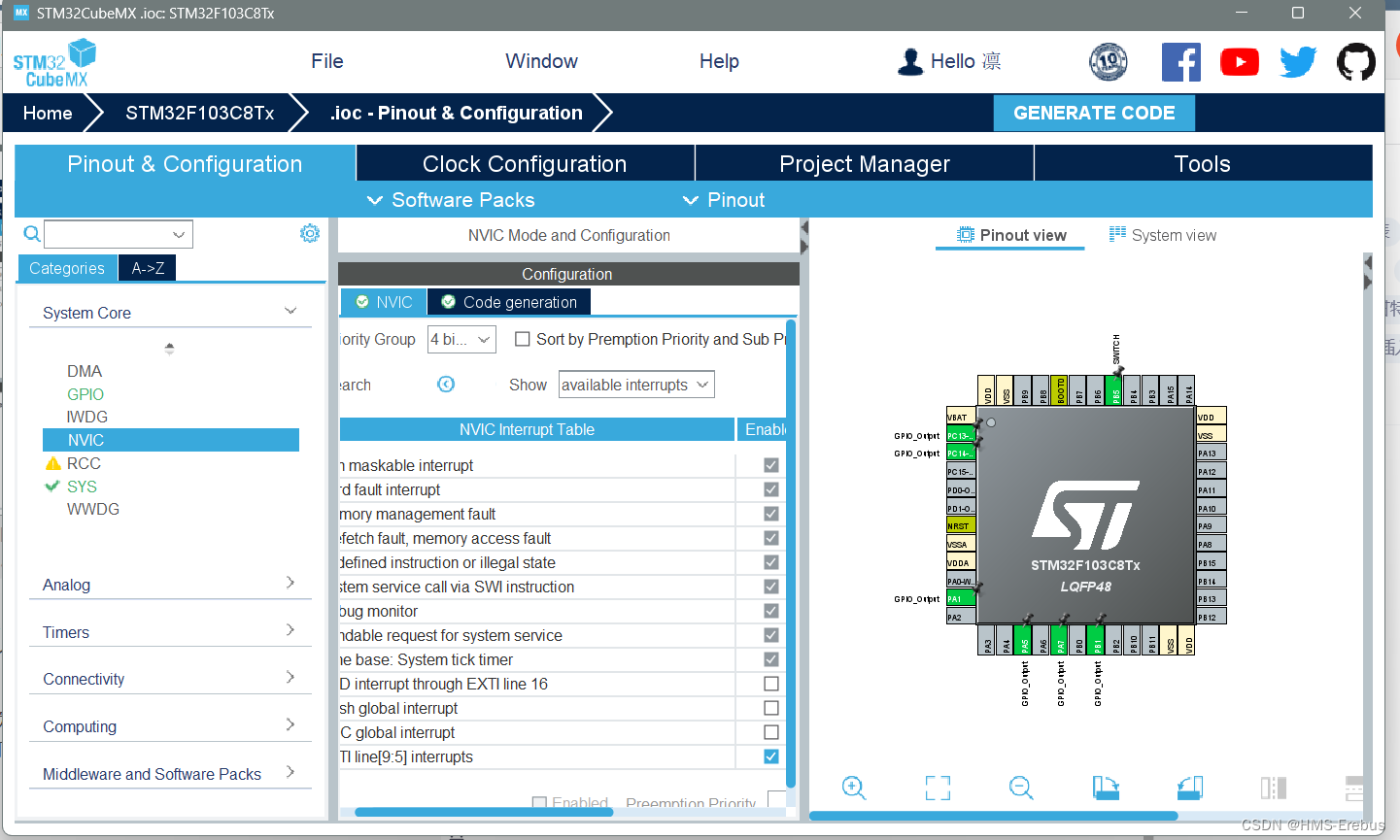Screen dimensions: 1400x840
Task: Switch to Code generation tab
Action: [x=509, y=302]
